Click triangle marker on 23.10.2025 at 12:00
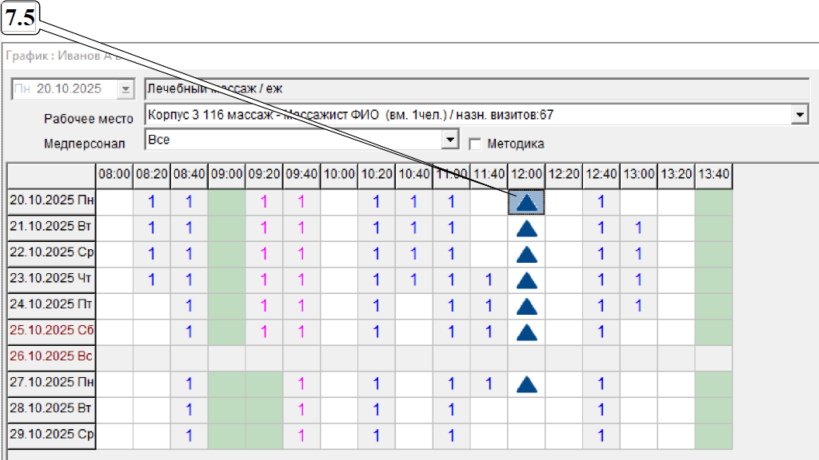This screenshot has height=460, width=819. tap(527, 280)
